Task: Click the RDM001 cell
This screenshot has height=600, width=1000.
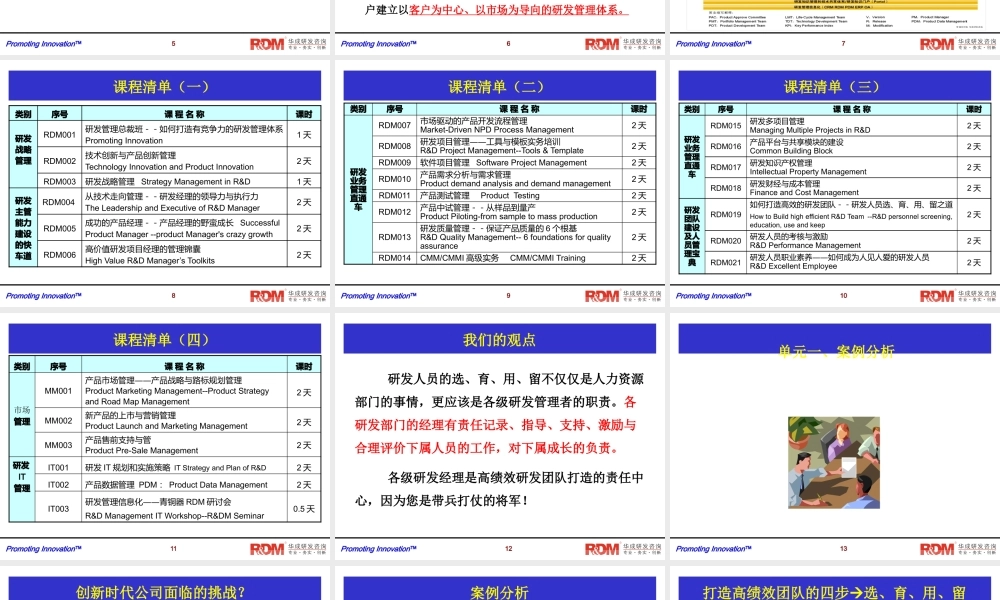Action: click(59, 135)
